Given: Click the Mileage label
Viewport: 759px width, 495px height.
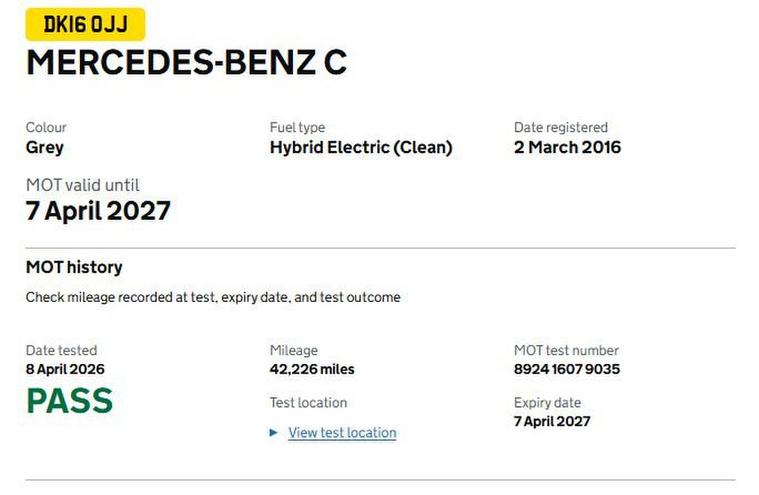Looking at the screenshot, I should [x=293, y=350].
